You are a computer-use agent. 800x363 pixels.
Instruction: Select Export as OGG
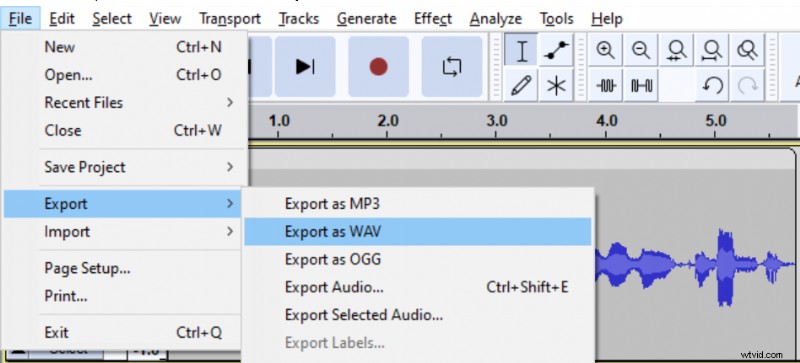click(418, 259)
